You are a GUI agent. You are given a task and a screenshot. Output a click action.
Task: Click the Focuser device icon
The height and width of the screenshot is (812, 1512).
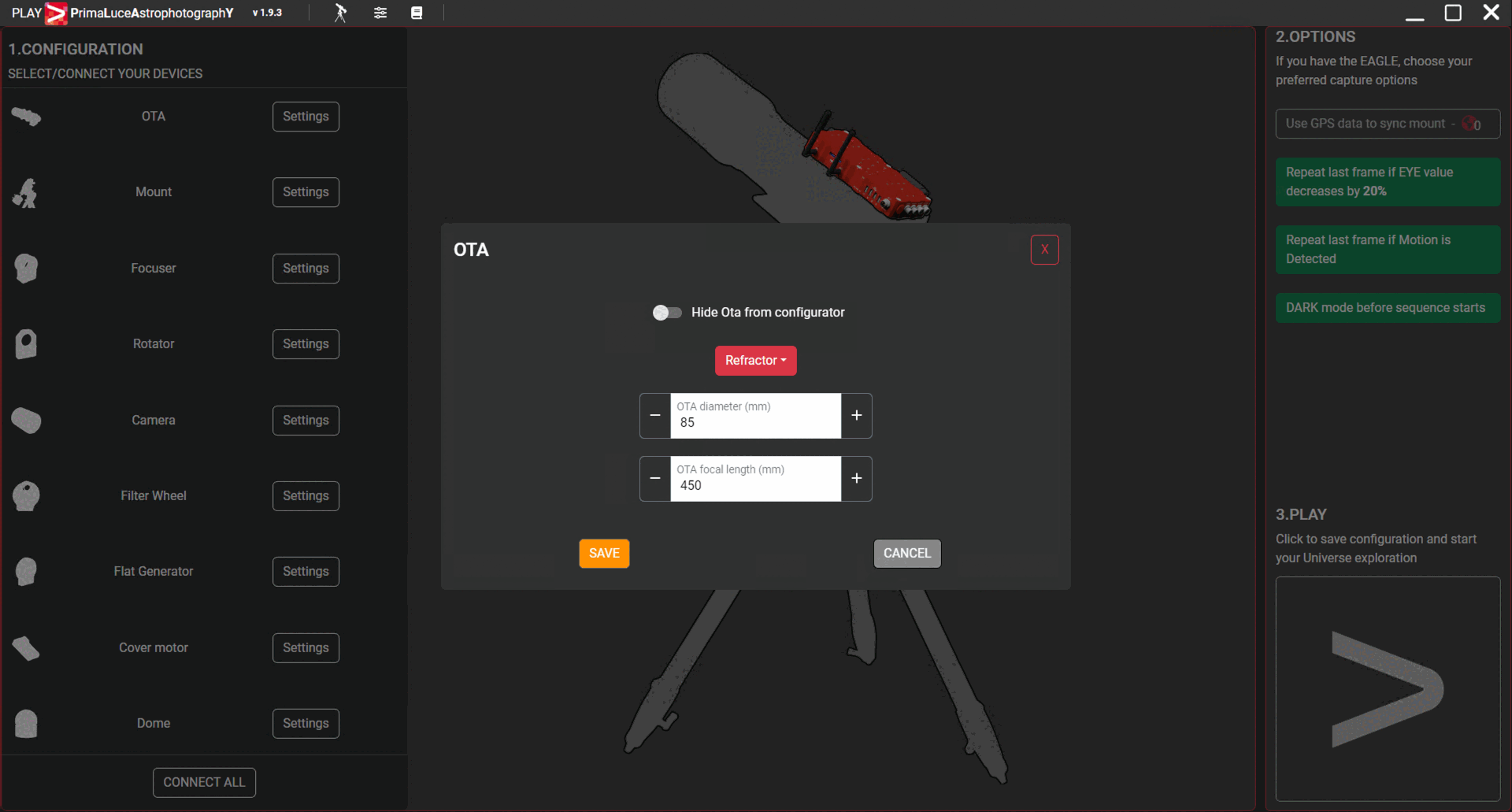tap(26, 269)
